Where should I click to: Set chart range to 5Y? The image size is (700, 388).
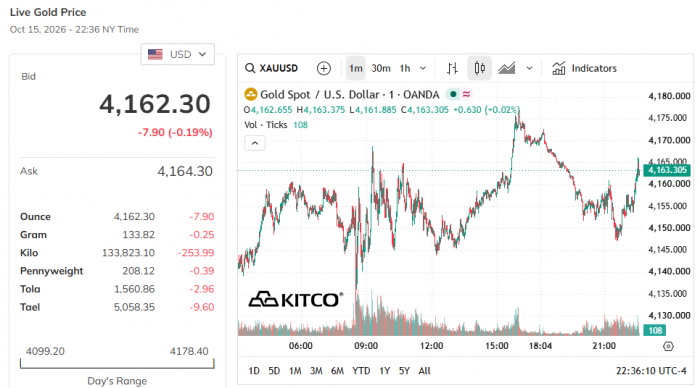click(404, 371)
